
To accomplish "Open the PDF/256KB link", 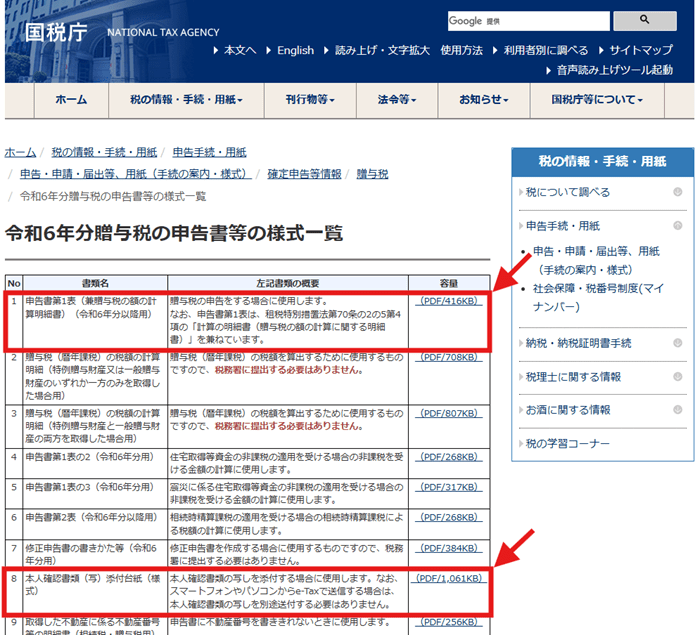I will tap(449, 622).
